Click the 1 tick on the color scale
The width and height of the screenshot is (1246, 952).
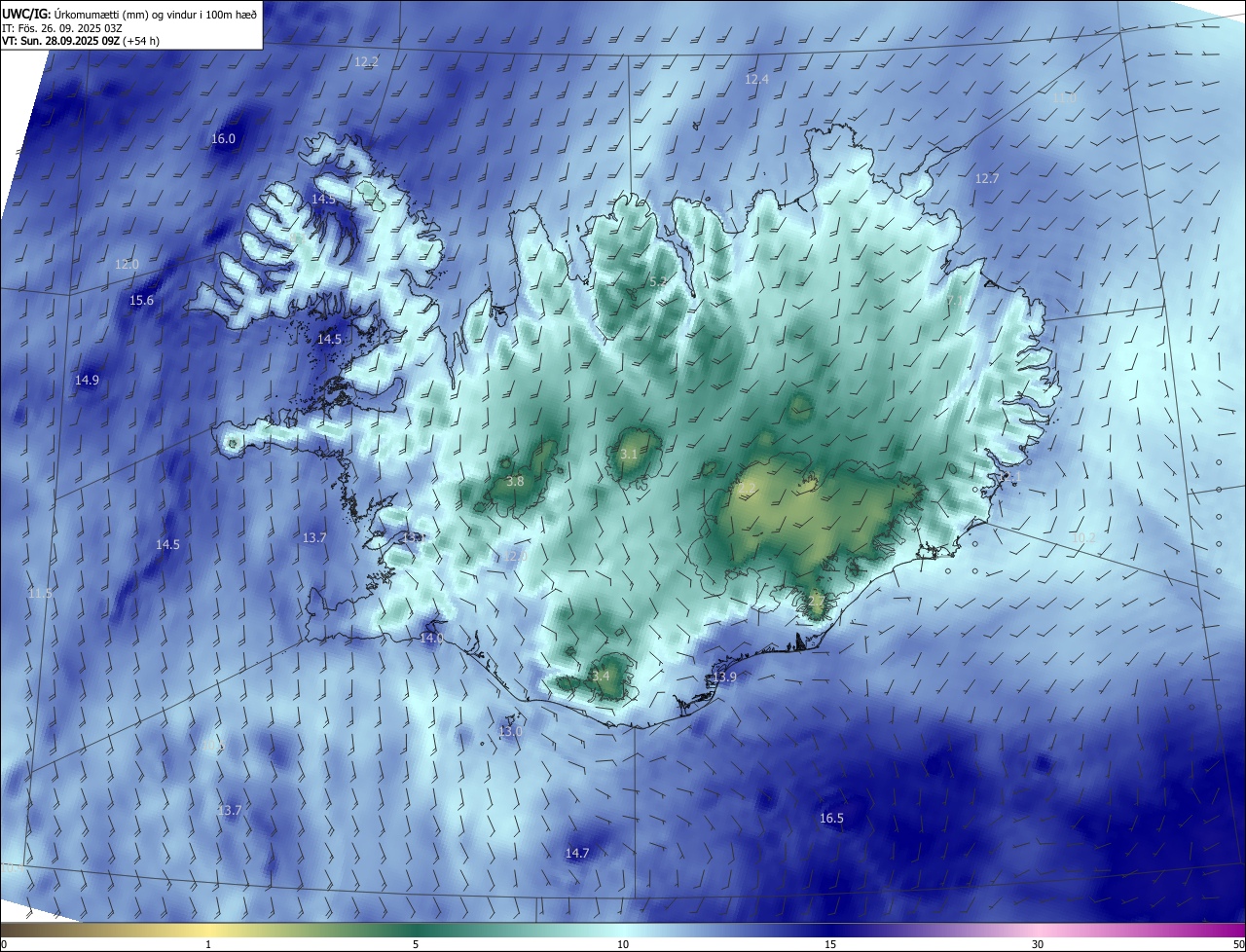[x=208, y=945]
